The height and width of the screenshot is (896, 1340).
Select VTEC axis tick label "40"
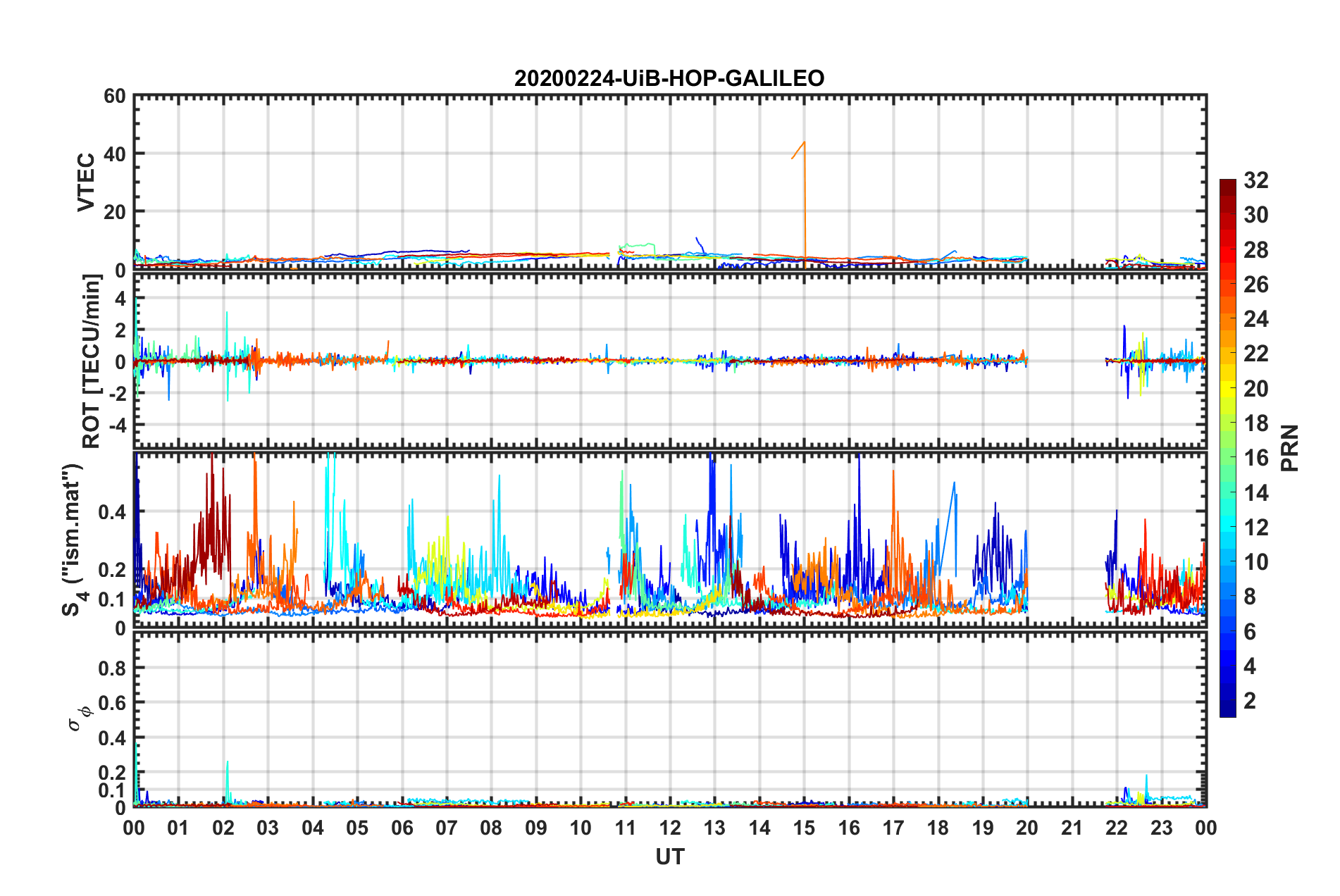point(115,154)
